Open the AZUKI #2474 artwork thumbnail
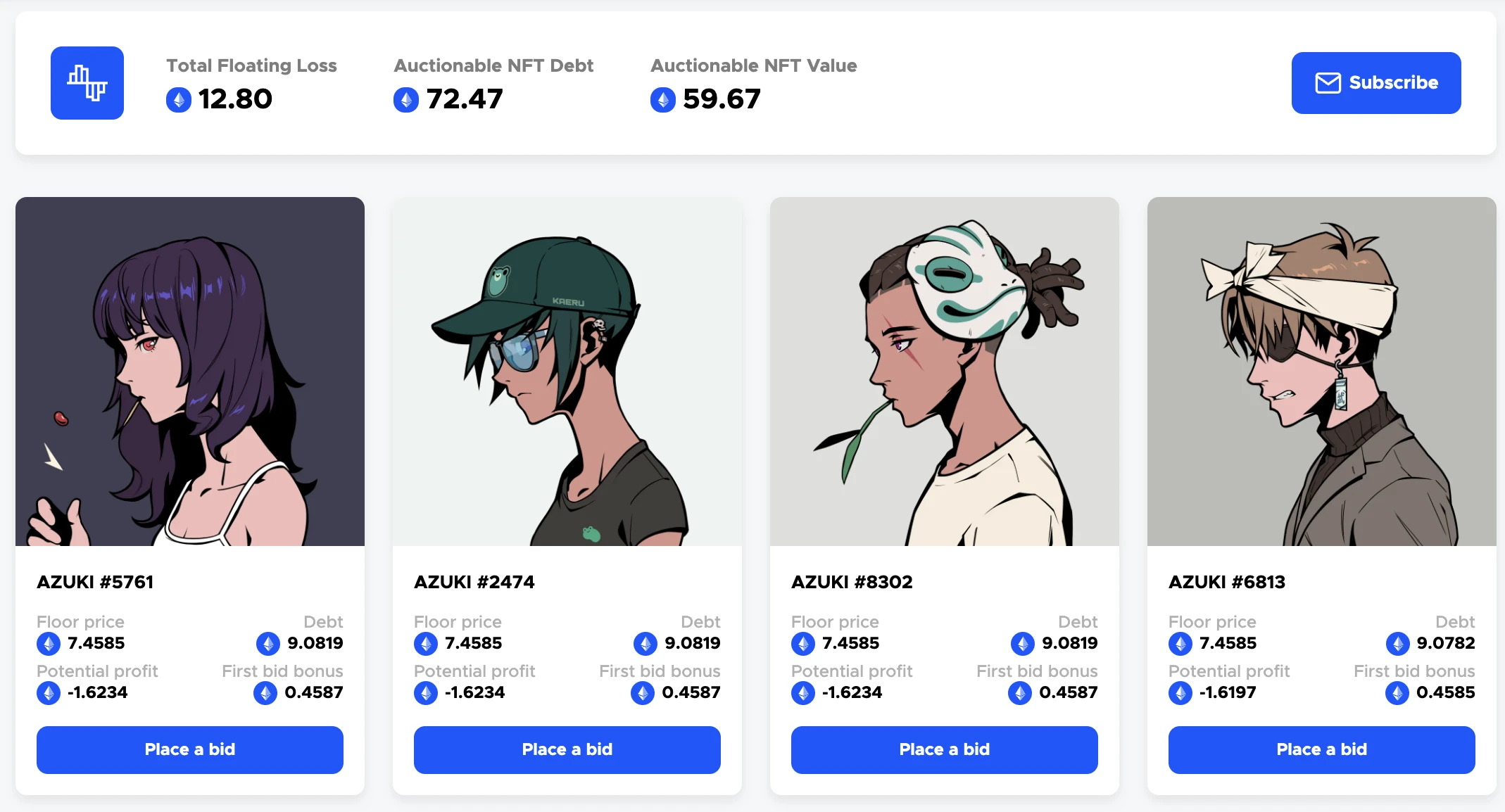This screenshot has width=1505, height=812. (x=567, y=372)
